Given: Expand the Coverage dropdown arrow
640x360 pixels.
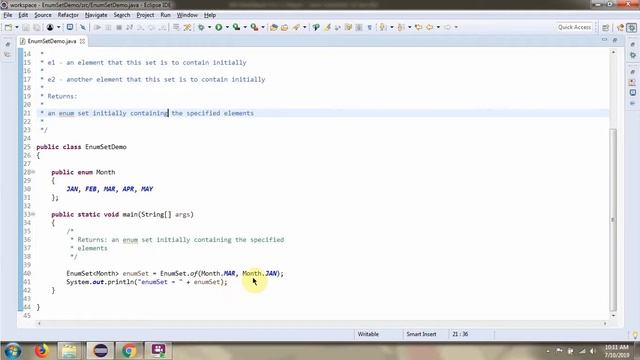Looking at the screenshot, I should click(245, 27).
